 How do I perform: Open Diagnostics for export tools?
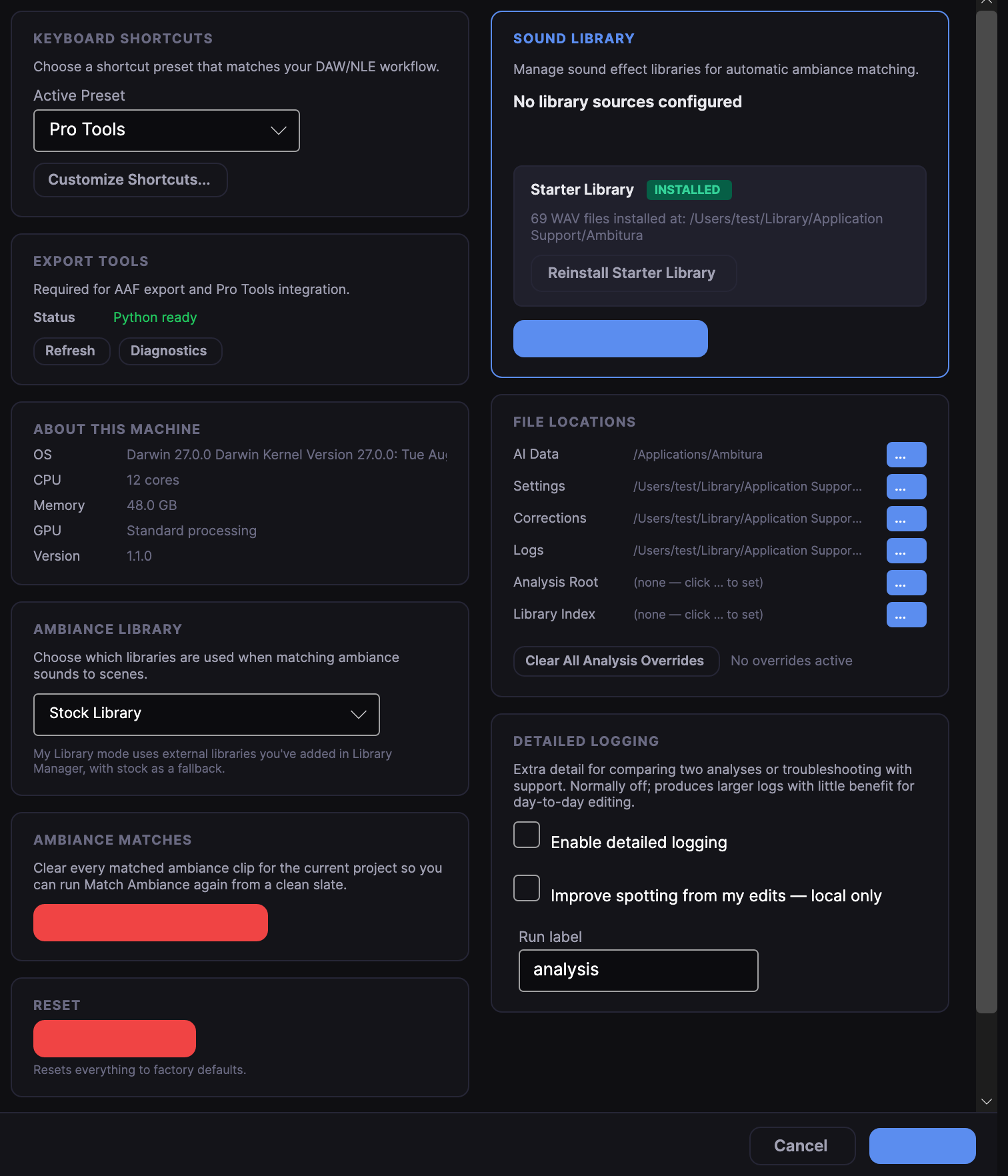[170, 351]
